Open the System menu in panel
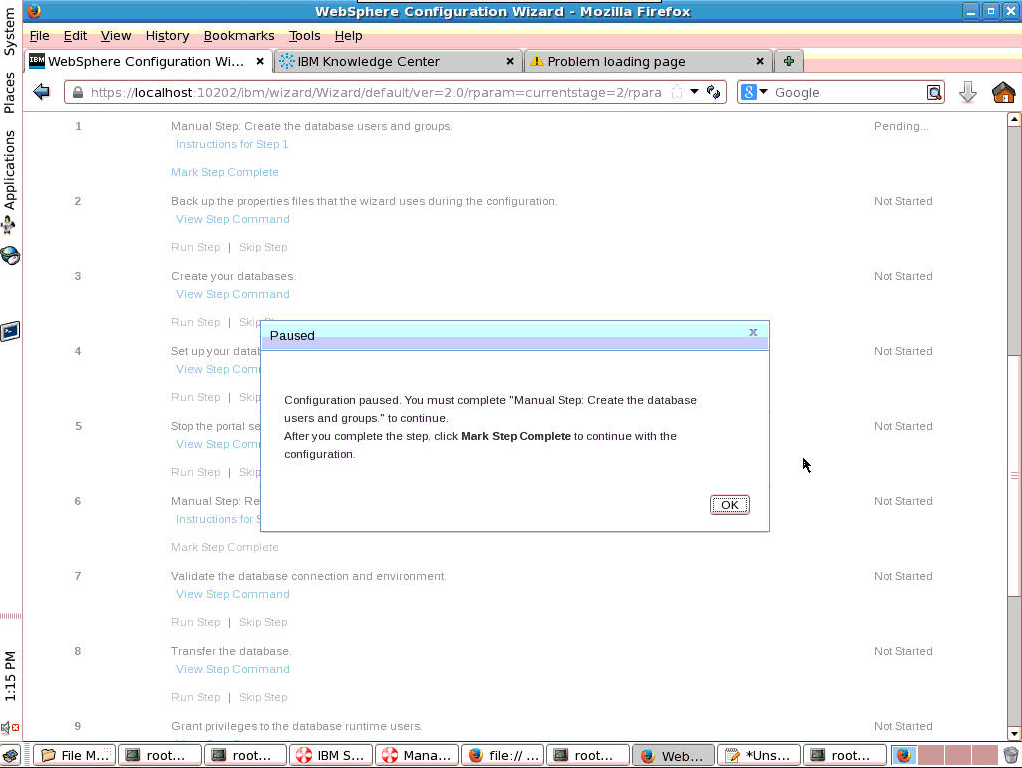This screenshot has height=768, width=1022. [x=9, y=31]
